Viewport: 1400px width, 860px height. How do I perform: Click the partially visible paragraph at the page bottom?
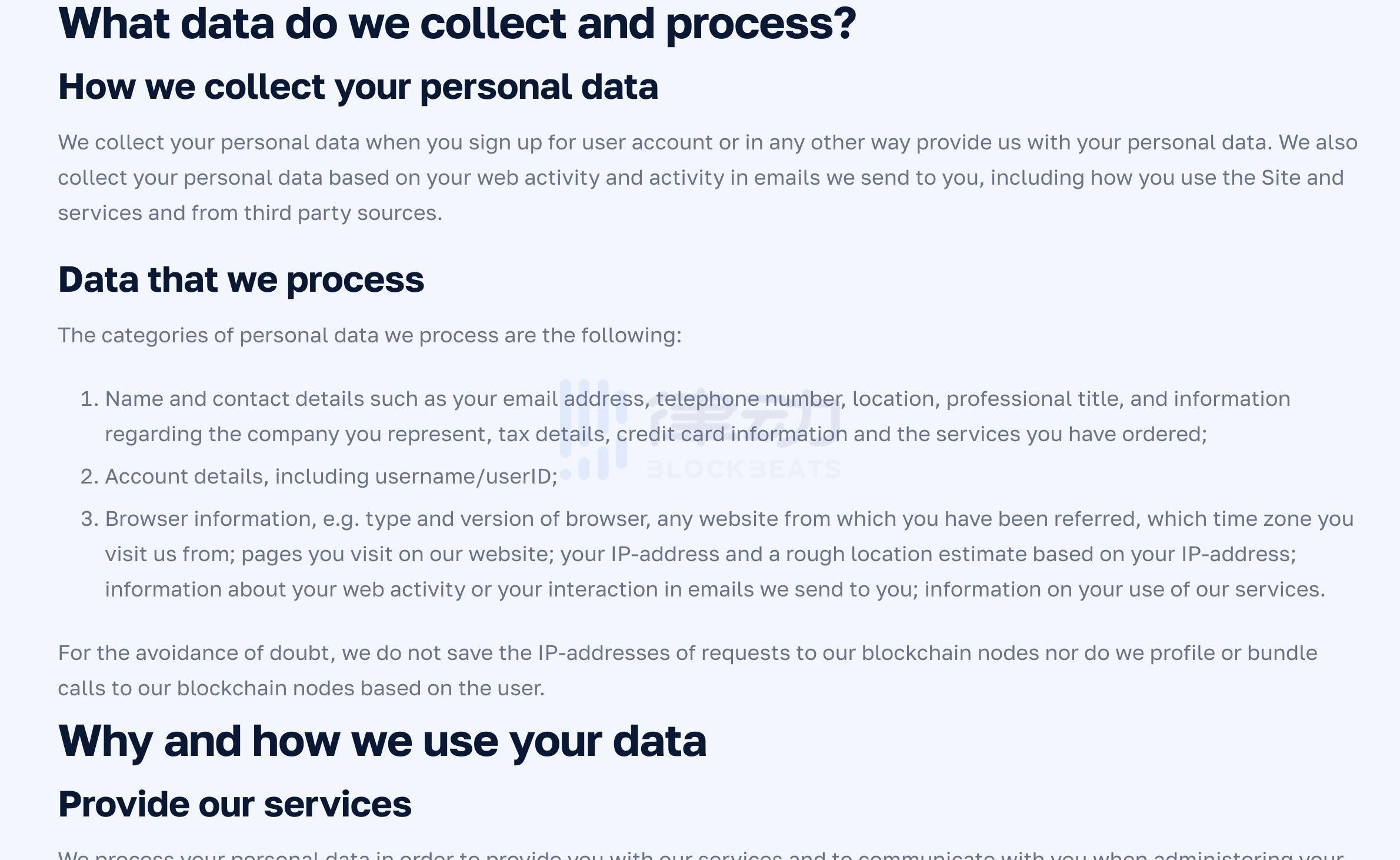click(x=700, y=854)
